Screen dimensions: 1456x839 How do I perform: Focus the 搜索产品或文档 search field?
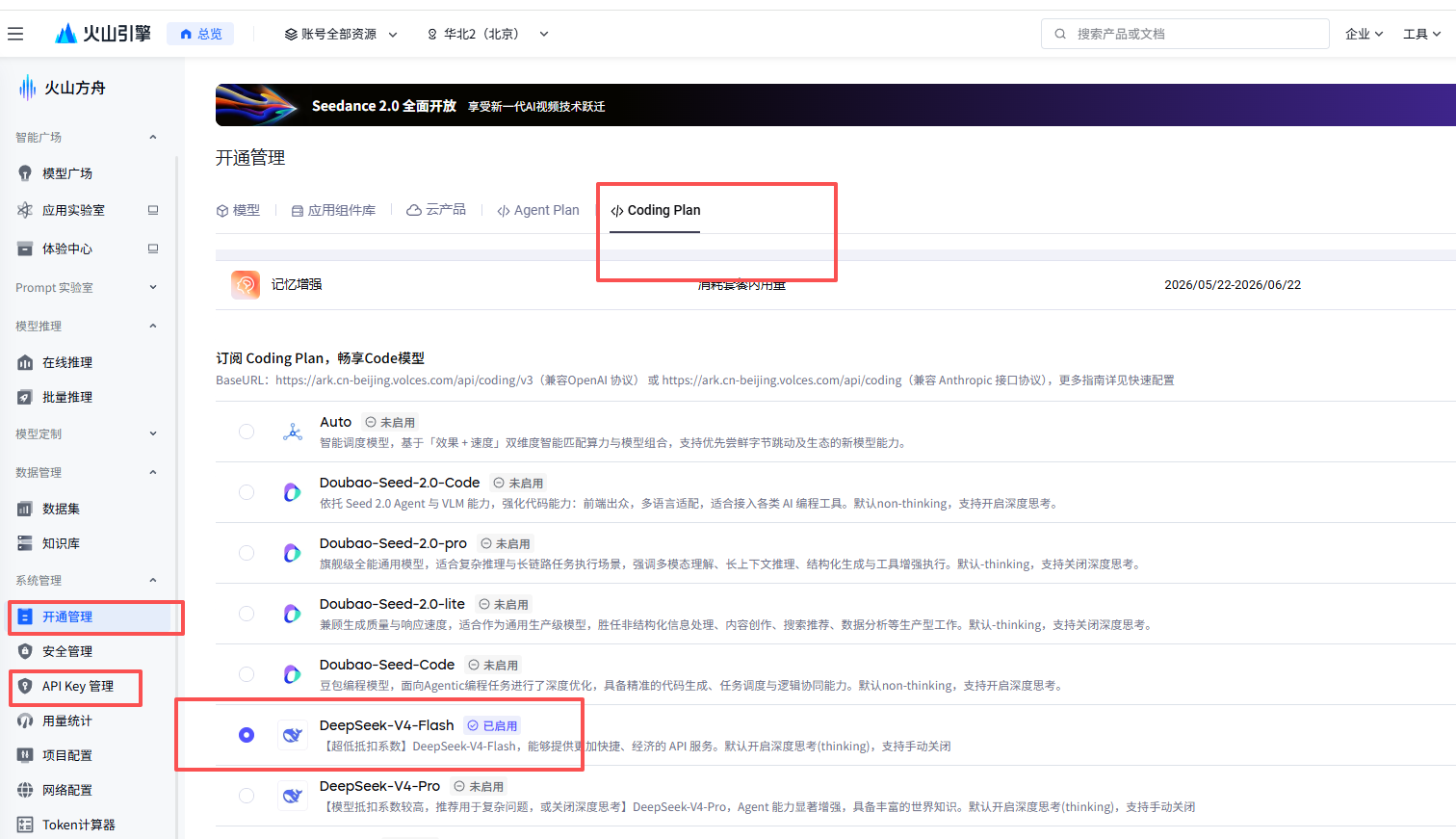[x=1185, y=34]
